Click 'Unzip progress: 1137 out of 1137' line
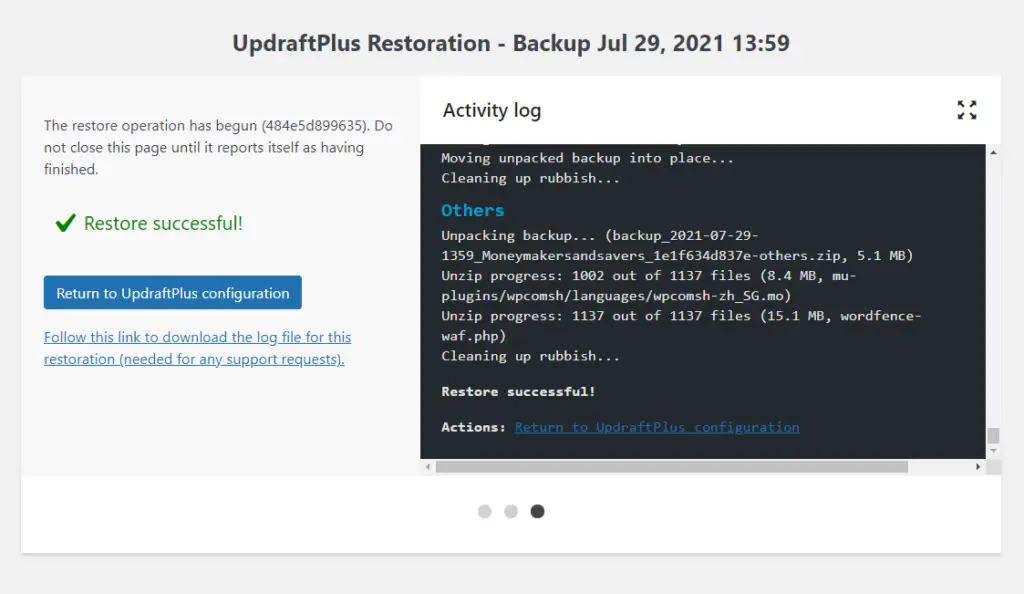The width and height of the screenshot is (1024, 594). [681, 326]
